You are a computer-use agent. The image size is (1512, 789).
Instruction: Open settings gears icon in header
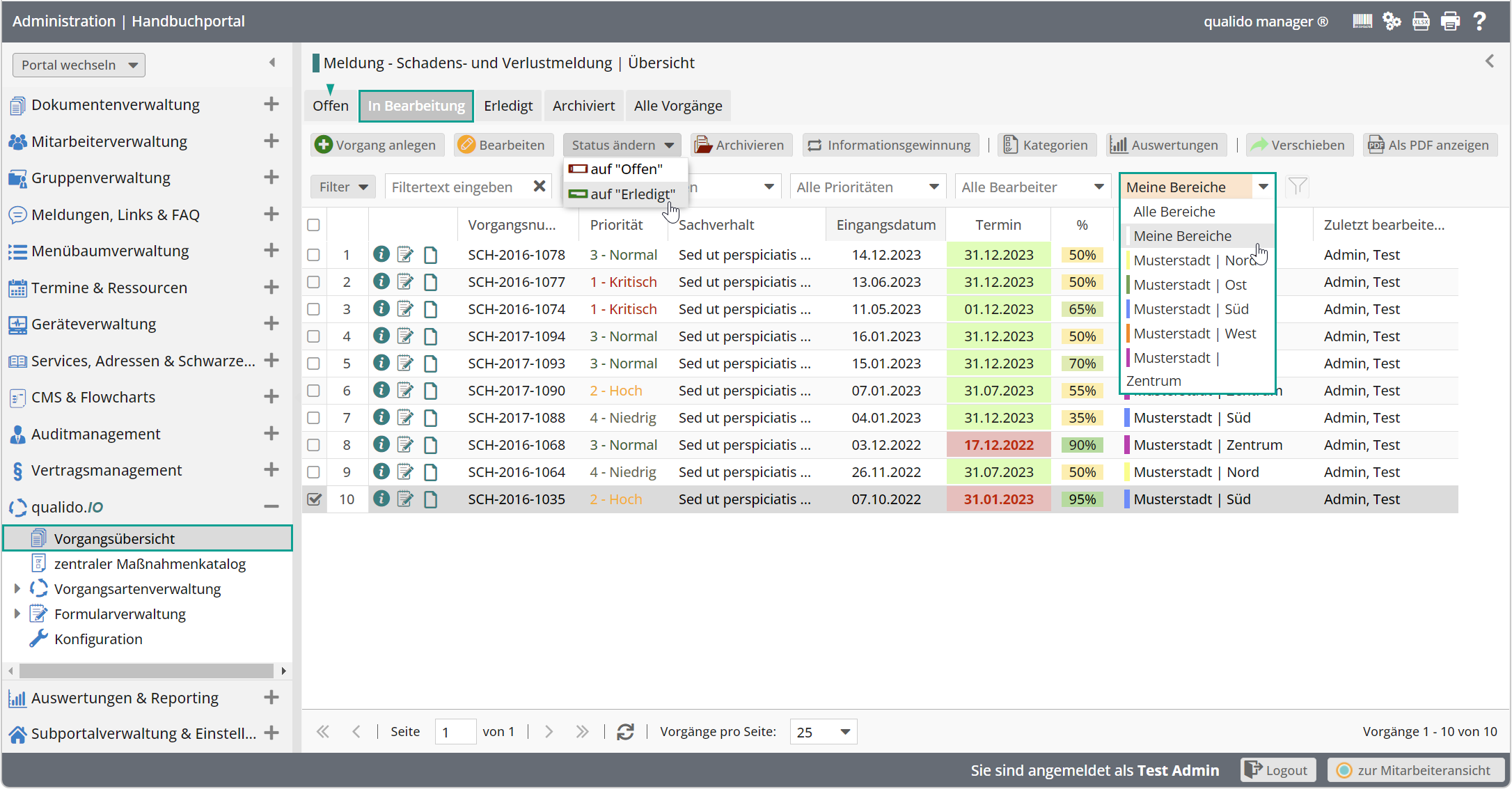tap(1392, 22)
